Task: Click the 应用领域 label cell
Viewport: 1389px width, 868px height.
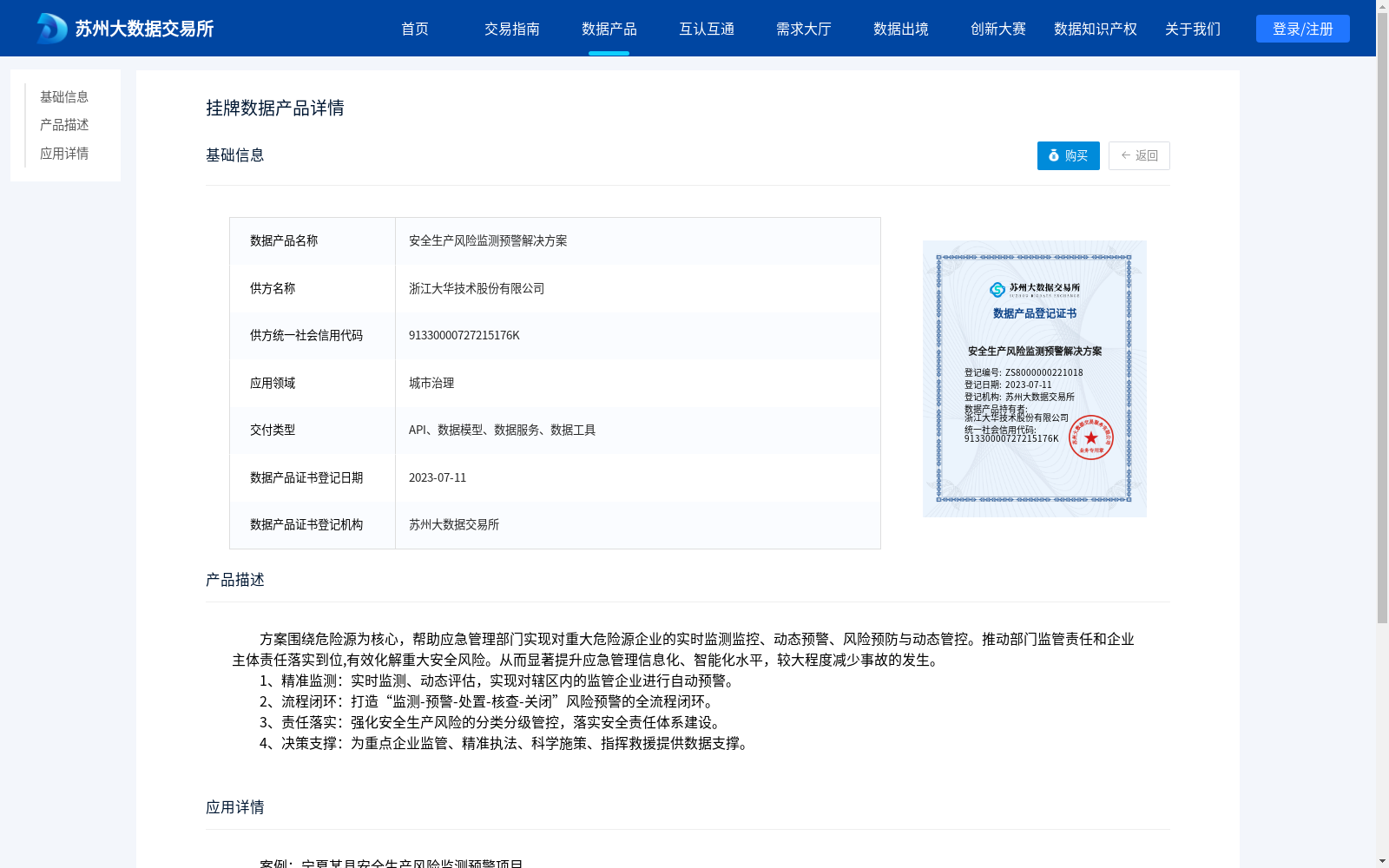Action: click(x=313, y=383)
